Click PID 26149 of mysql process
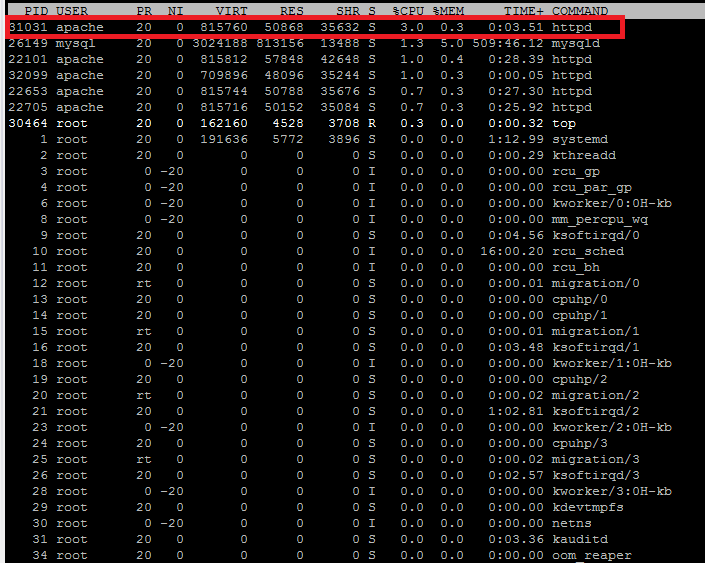 (28, 43)
